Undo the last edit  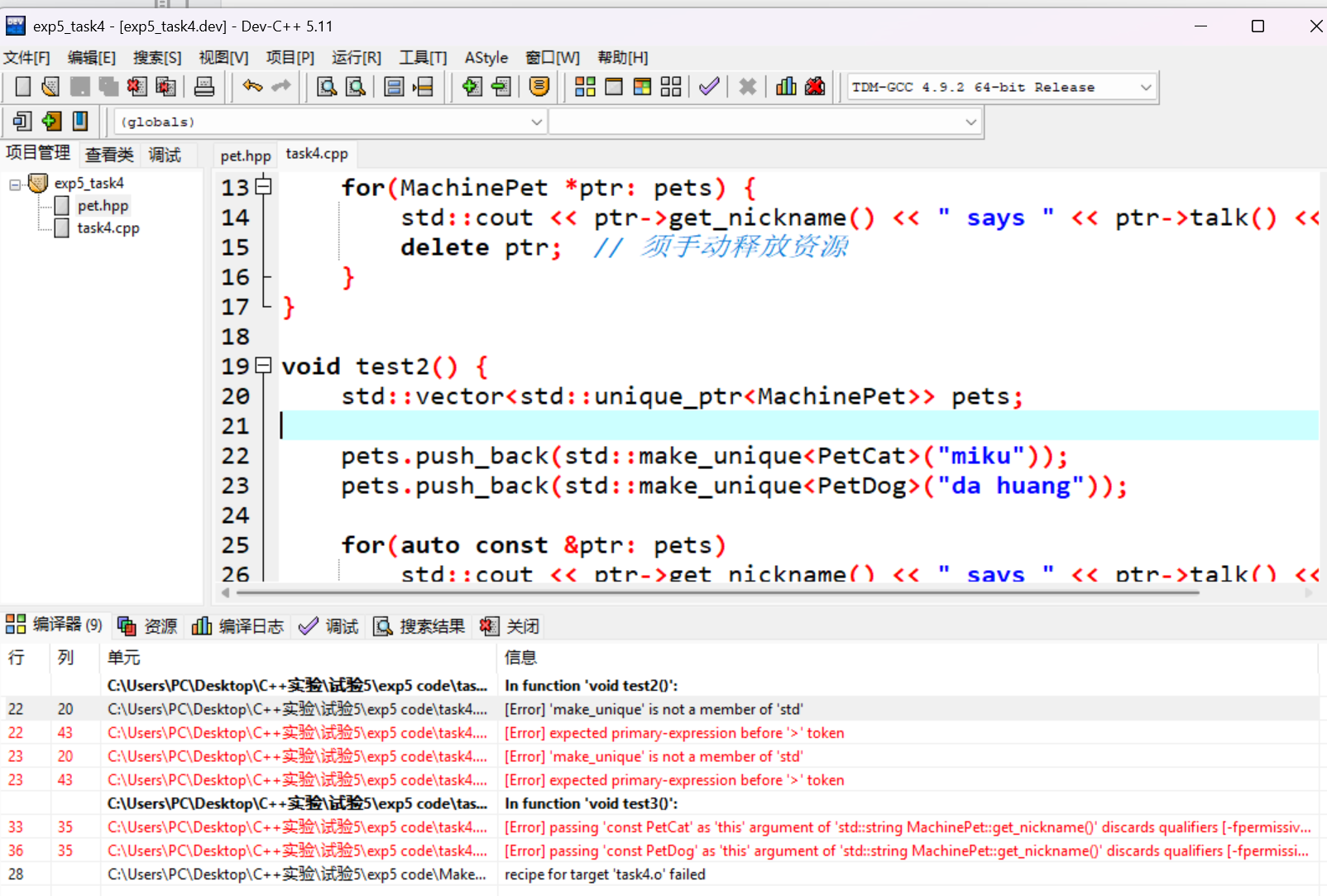point(252,86)
